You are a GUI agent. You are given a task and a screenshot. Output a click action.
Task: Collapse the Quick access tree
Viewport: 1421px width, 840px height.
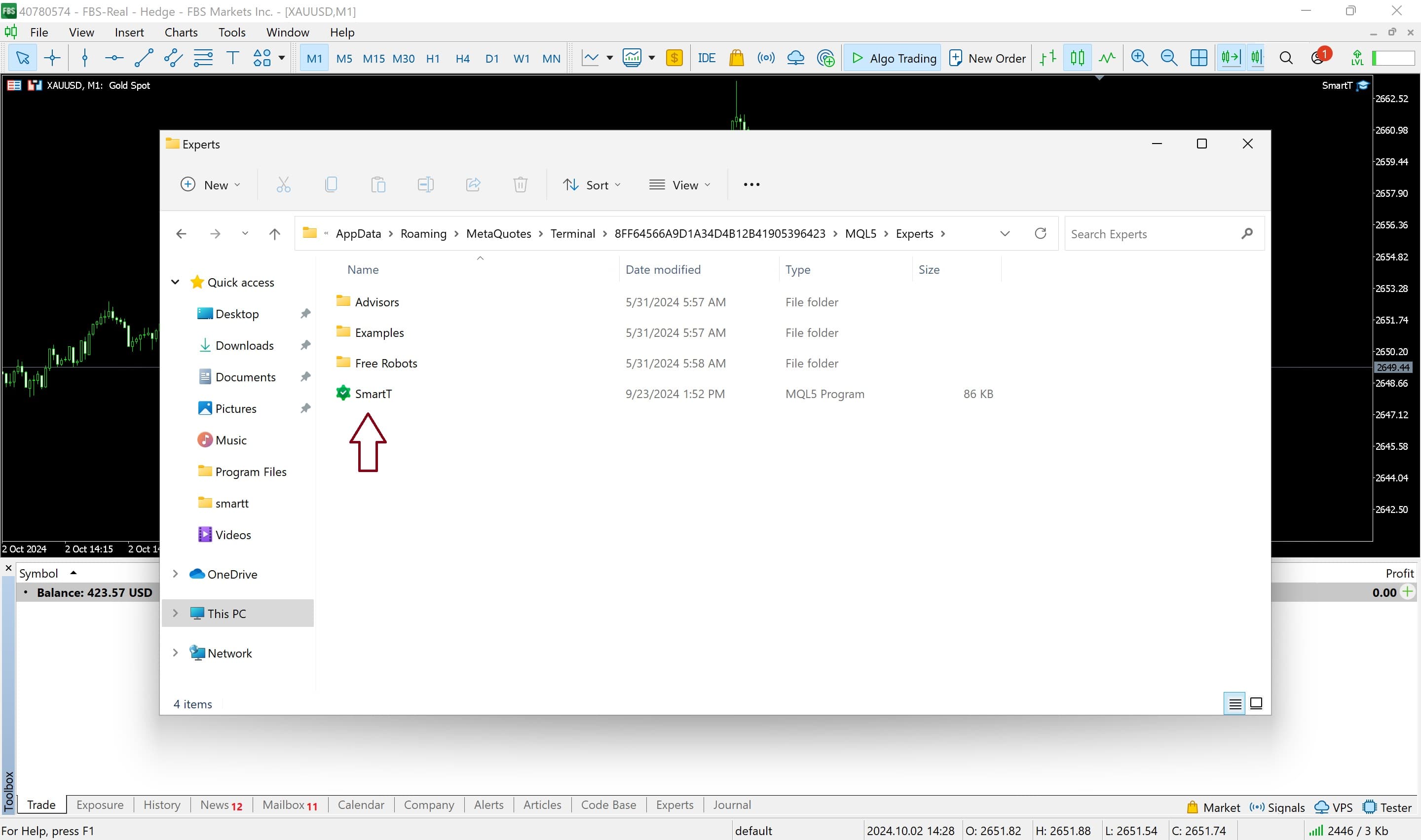[176, 282]
